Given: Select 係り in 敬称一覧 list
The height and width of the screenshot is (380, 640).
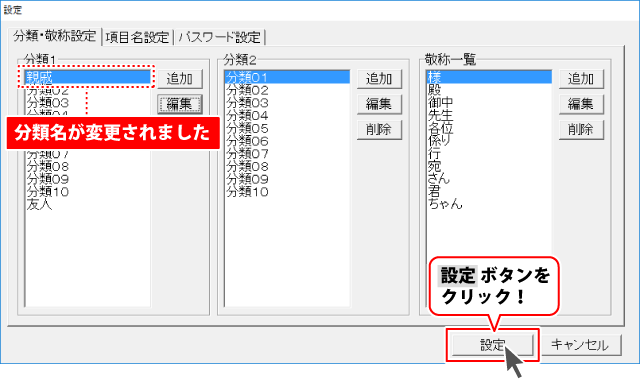Looking at the screenshot, I should (x=489, y=141).
